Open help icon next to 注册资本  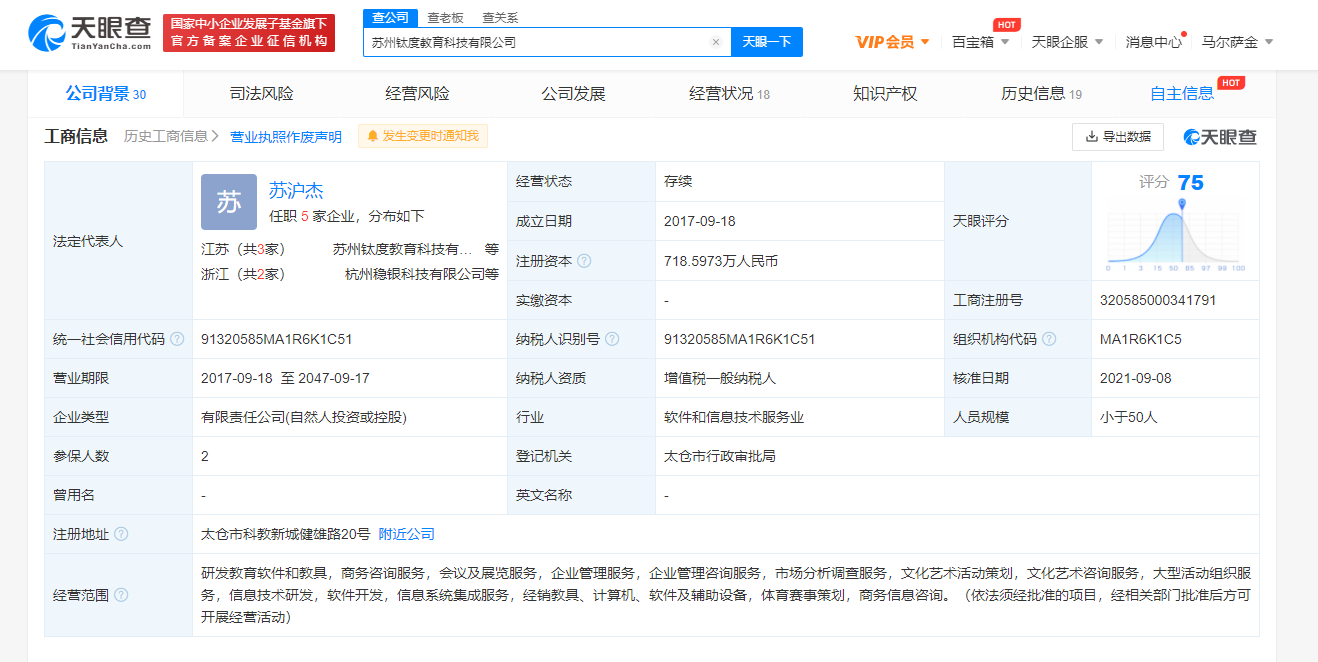pos(584,261)
